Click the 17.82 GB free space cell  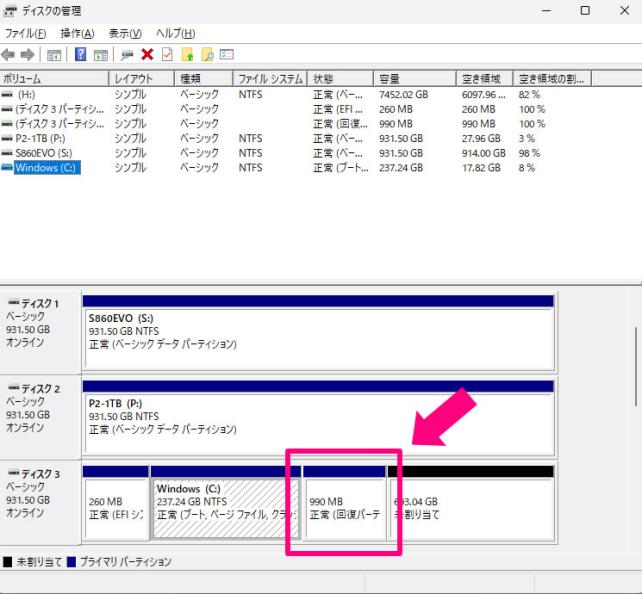[x=481, y=168]
